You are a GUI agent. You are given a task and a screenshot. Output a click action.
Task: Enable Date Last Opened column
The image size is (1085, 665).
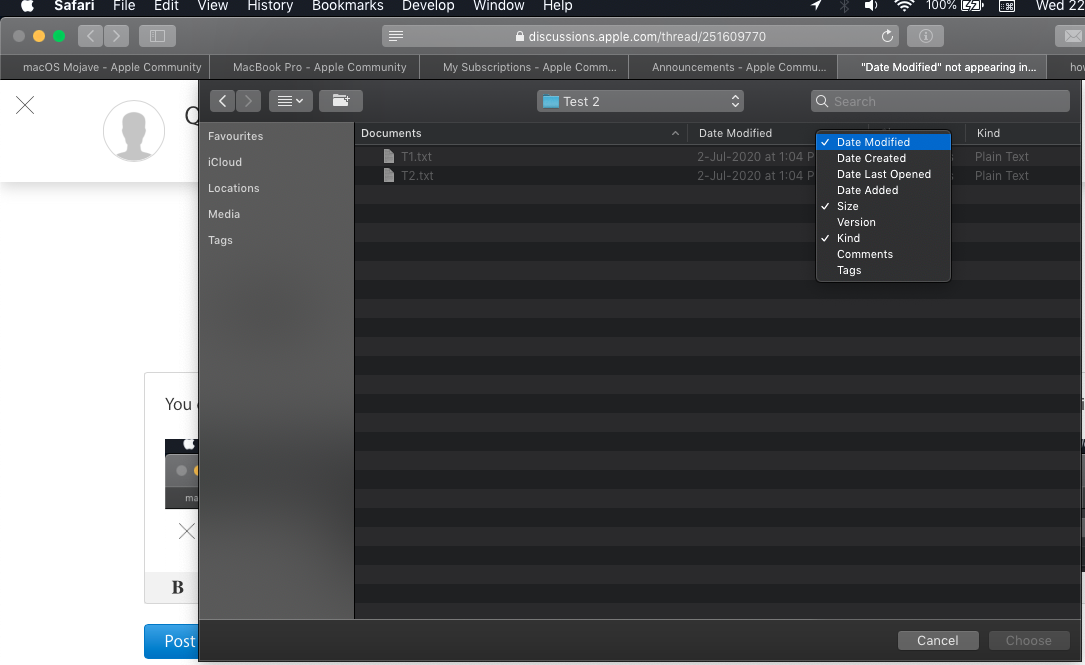tap(884, 174)
